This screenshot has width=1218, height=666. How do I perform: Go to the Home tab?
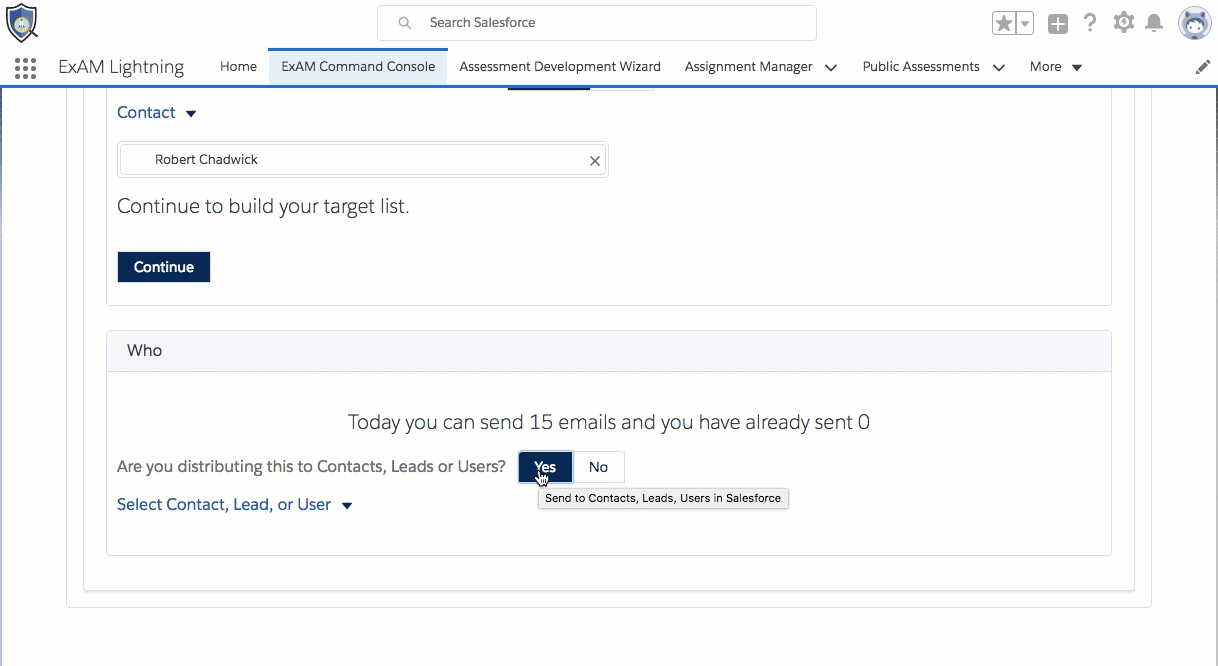238,66
